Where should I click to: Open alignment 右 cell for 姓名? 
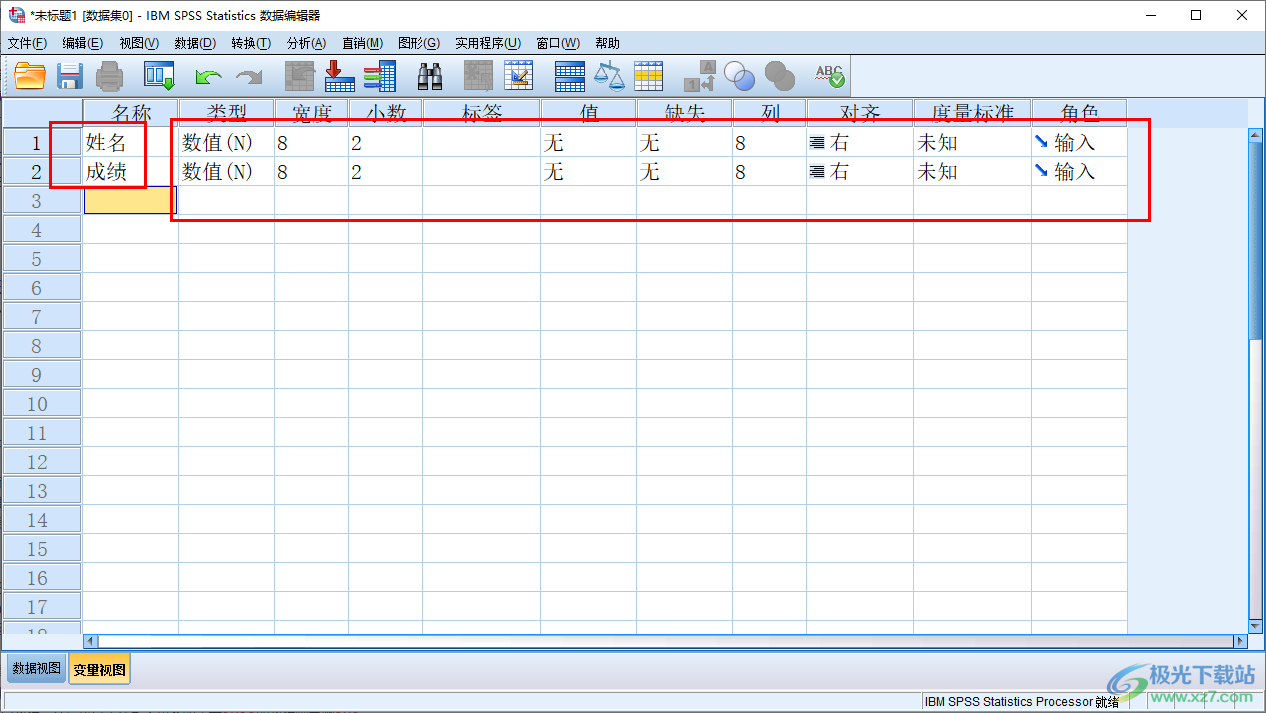pyautogui.click(x=860, y=143)
